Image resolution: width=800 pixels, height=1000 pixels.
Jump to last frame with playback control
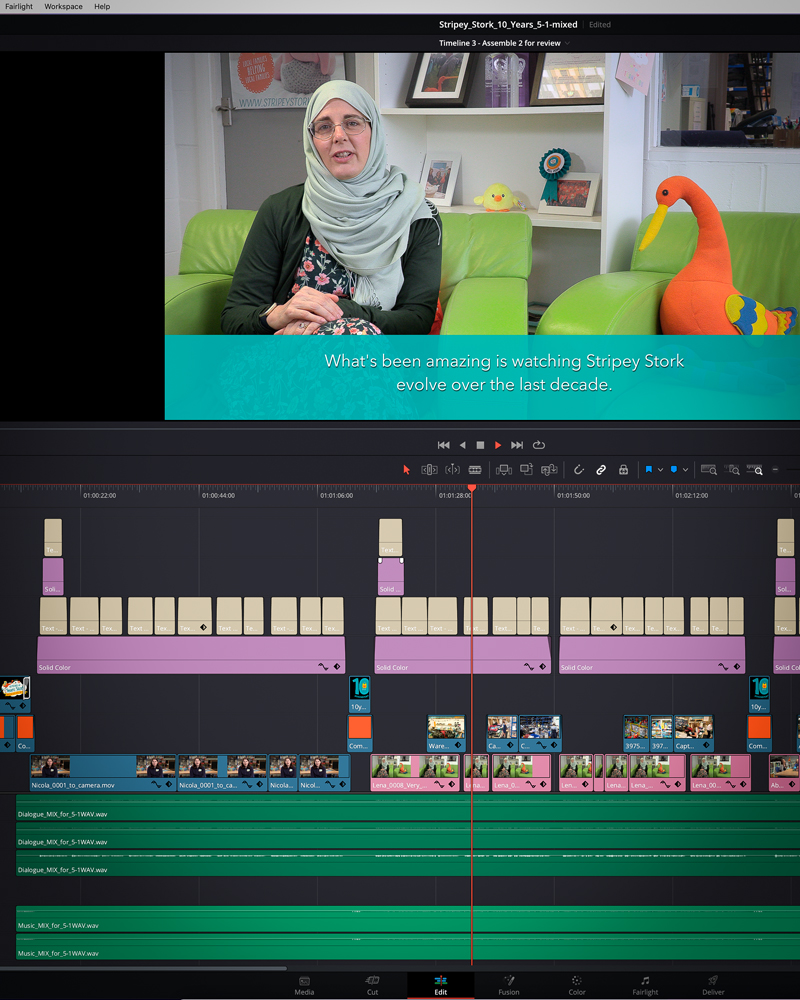coord(517,445)
